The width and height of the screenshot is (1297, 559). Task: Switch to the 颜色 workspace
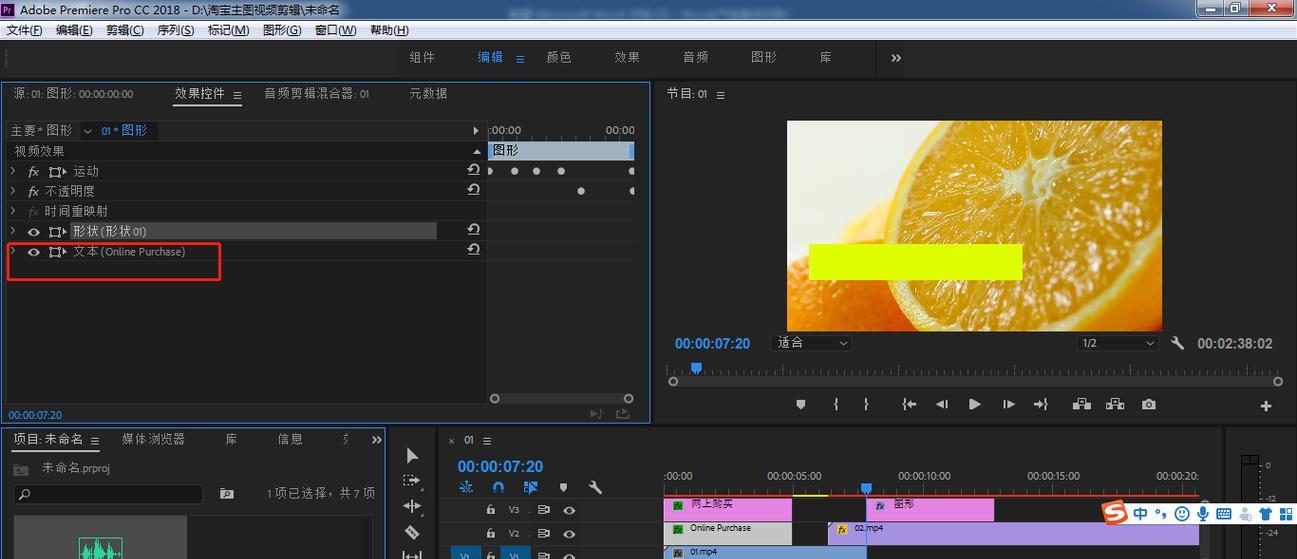pyautogui.click(x=559, y=58)
